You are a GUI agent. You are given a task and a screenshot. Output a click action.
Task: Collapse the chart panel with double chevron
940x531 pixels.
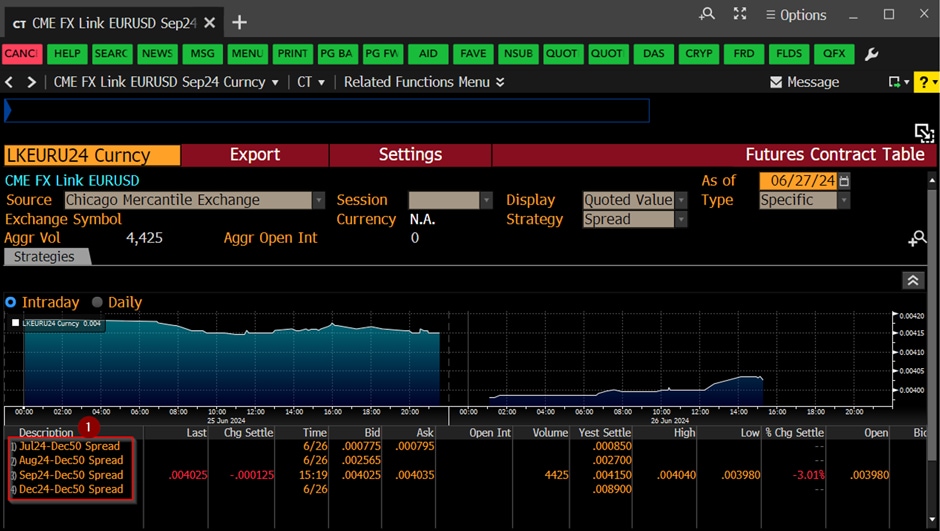(x=912, y=281)
